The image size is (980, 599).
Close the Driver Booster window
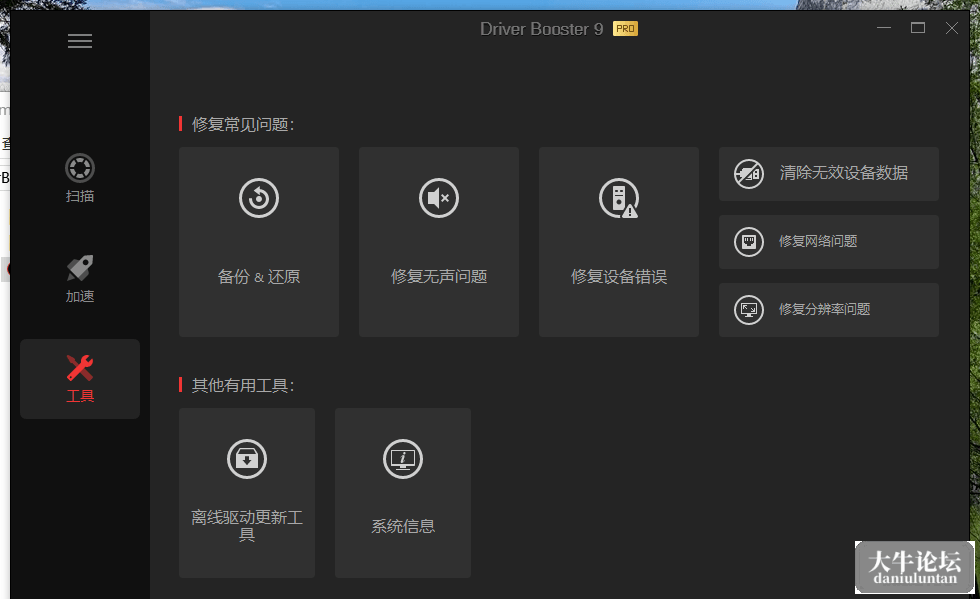[952, 28]
